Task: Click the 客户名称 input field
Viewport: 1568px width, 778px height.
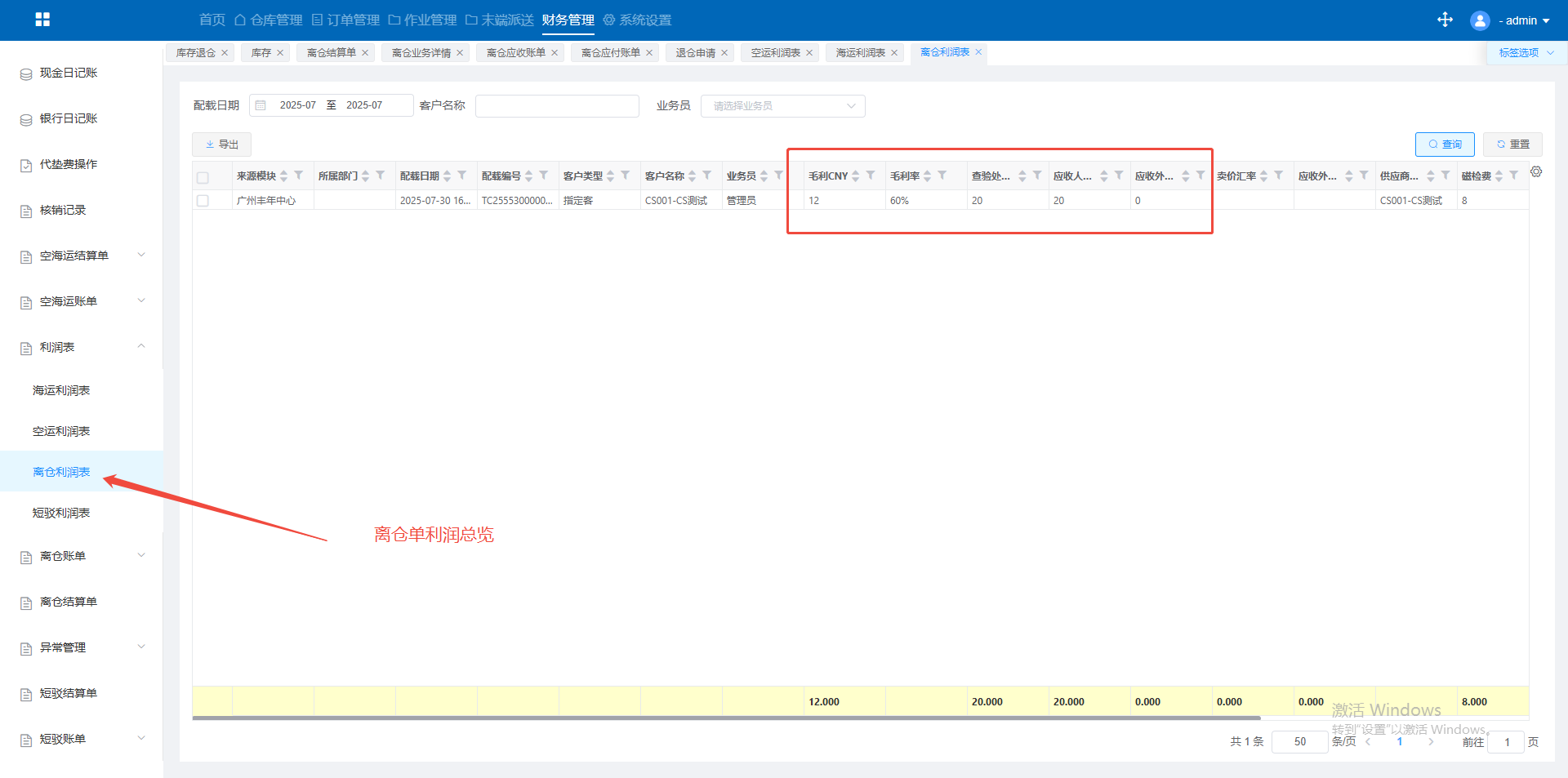Action: point(557,106)
